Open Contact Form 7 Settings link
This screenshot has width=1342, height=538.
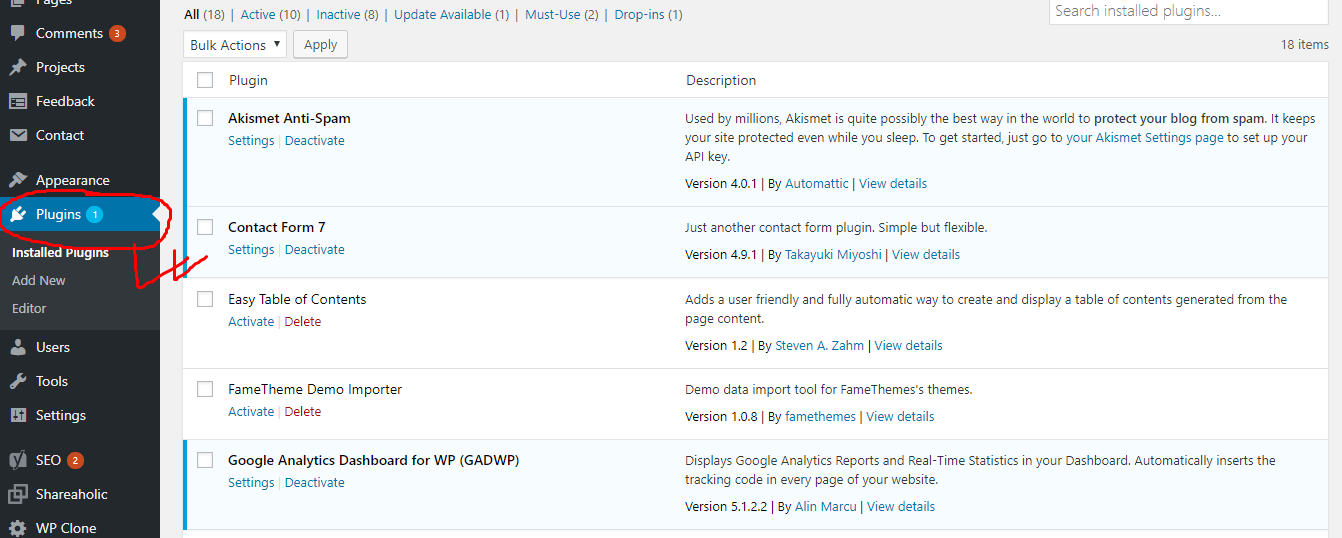point(251,250)
